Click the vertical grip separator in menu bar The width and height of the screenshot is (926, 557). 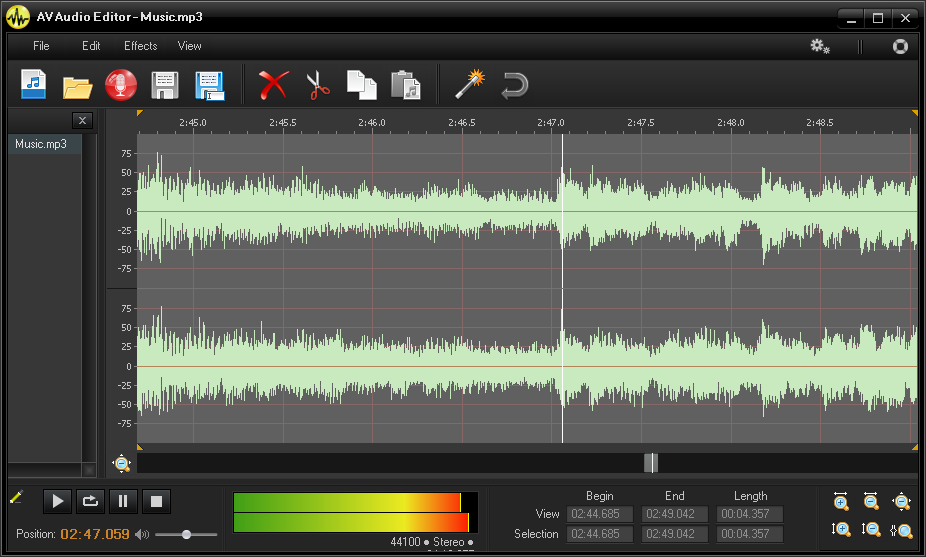click(x=860, y=46)
